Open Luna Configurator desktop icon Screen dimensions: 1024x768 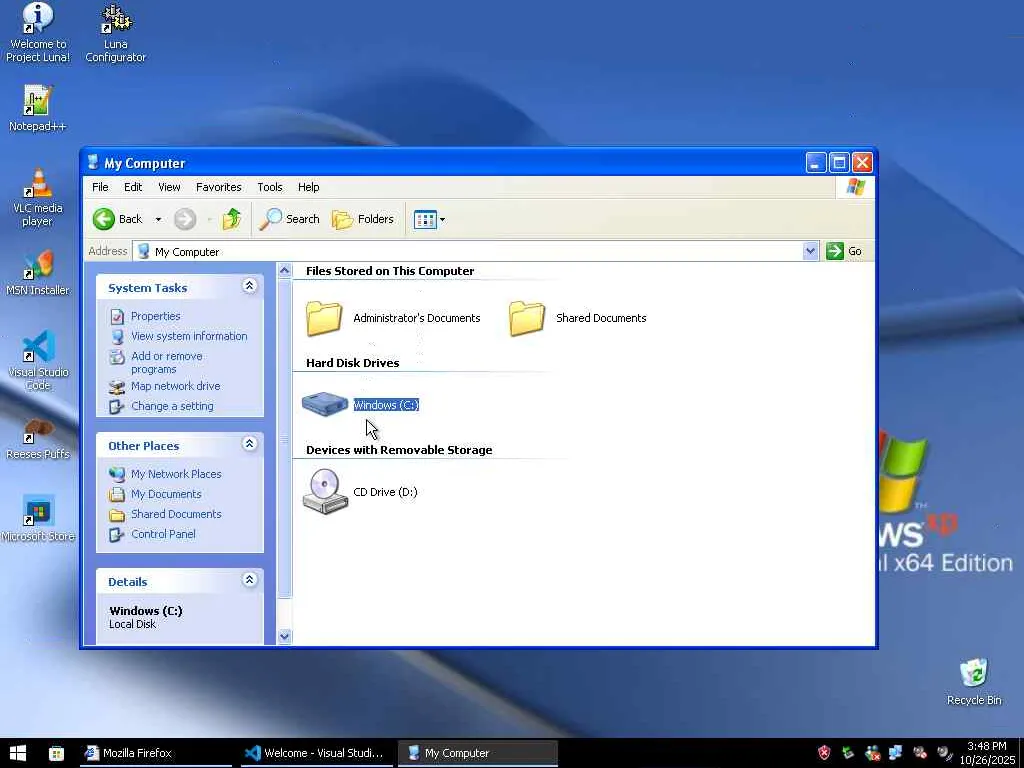pos(116,33)
